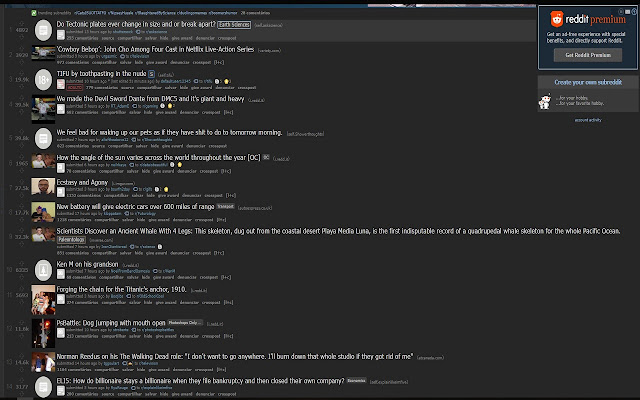
Task: Click the gold award icon on the TIFU post
Action: 227,81
